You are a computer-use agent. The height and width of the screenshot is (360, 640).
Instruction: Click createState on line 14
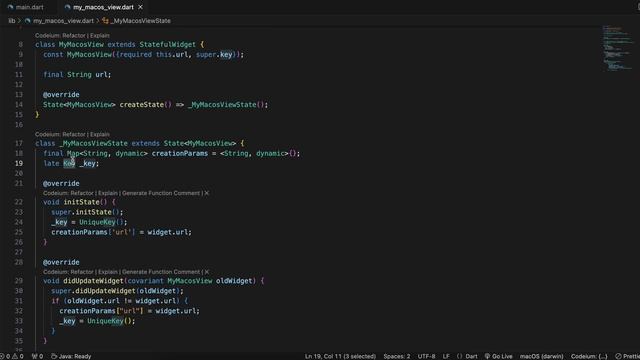142,105
